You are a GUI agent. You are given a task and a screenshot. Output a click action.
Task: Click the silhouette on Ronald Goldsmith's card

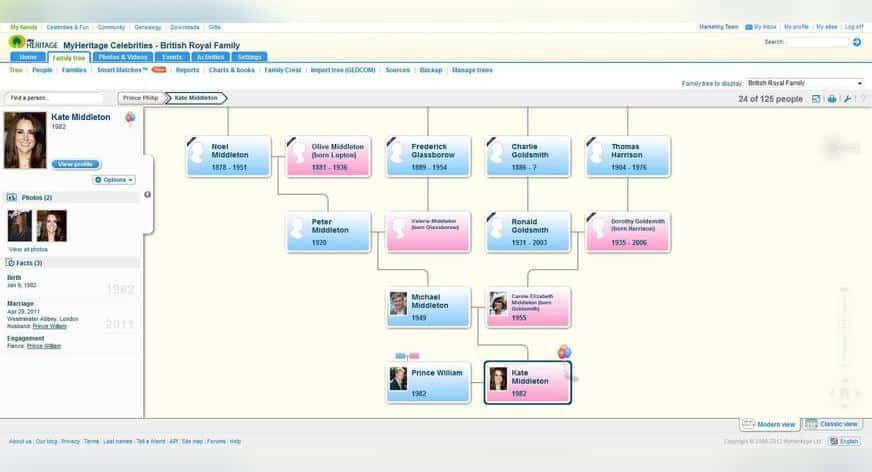coord(498,228)
